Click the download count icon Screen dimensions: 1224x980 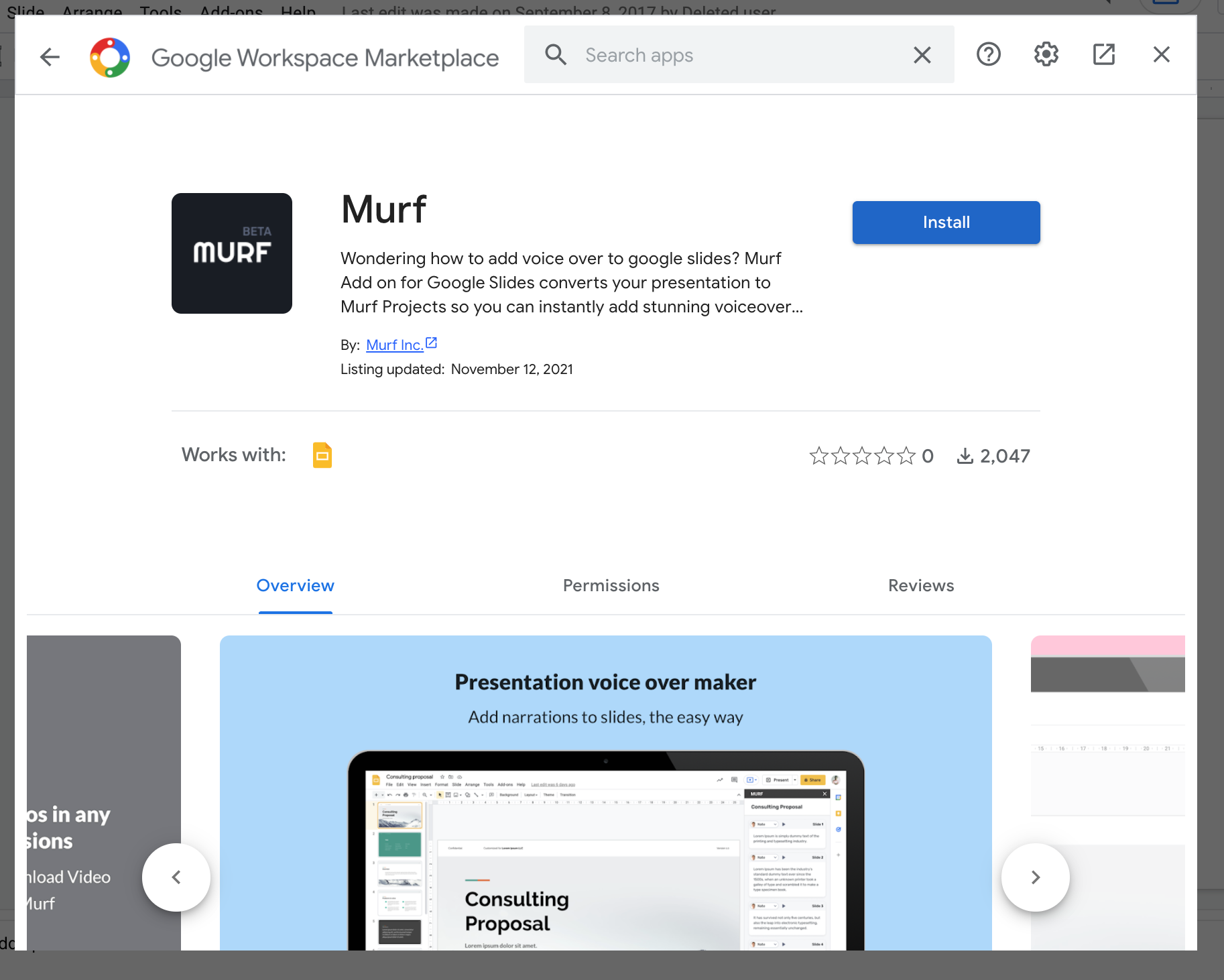[x=965, y=456]
